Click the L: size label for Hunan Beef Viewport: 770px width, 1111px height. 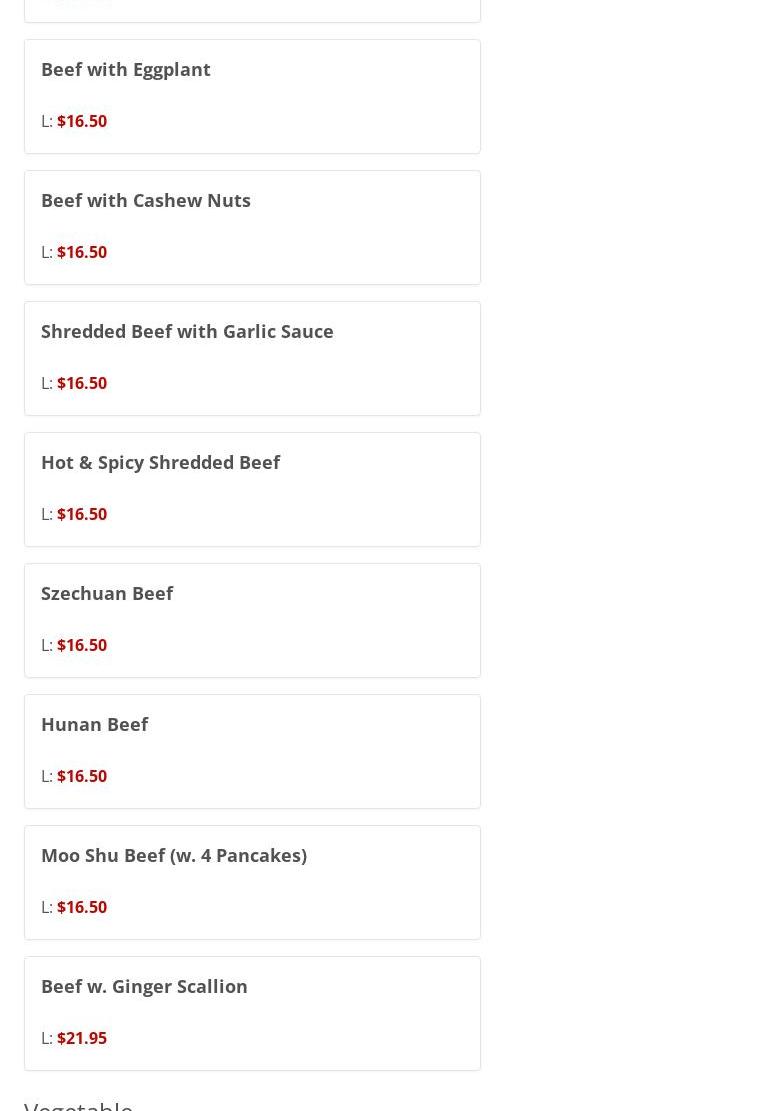click(x=47, y=776)
